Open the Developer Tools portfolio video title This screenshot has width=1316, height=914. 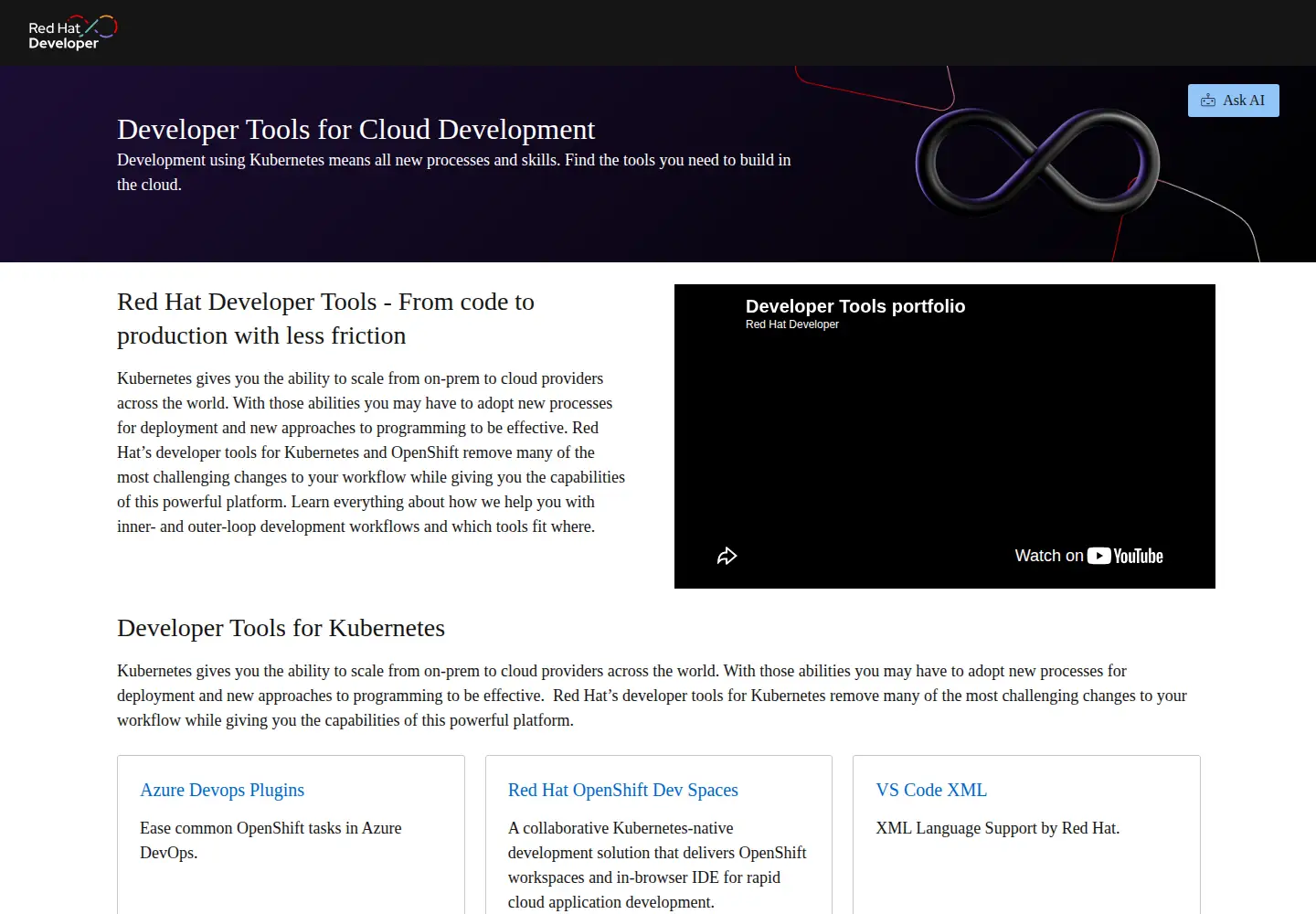pos(855,306)
